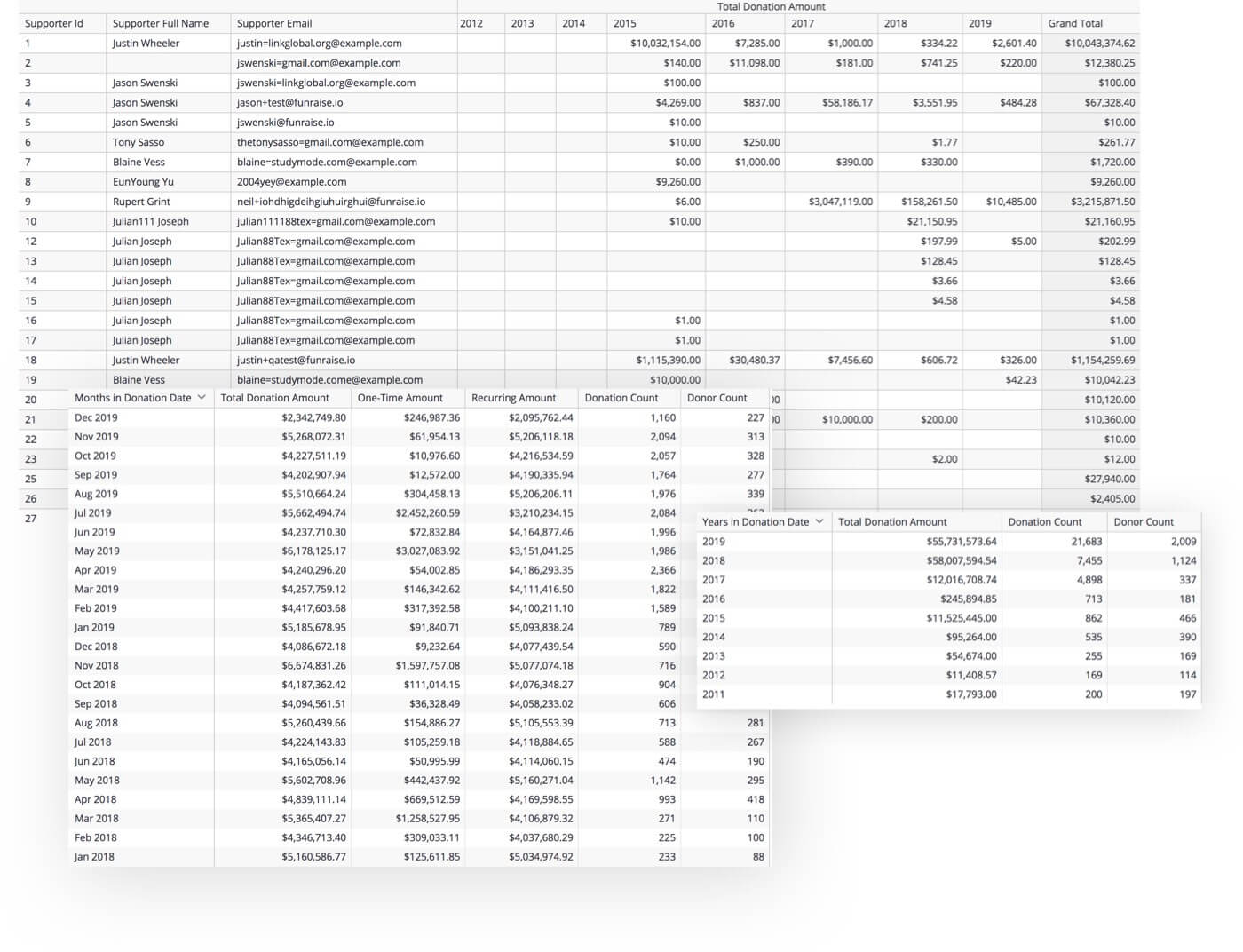Select the Donation Count header in Years panel
The height and width of the screenshot is (952, 1243).
(1046, 521)
